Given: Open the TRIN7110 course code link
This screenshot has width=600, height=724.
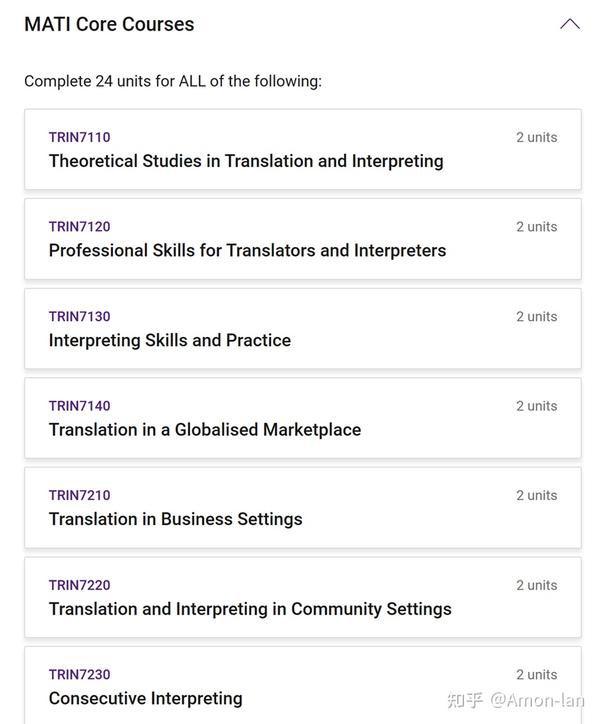Looking at the screenshot, I should pyautogui.click(x=79, y=137).
